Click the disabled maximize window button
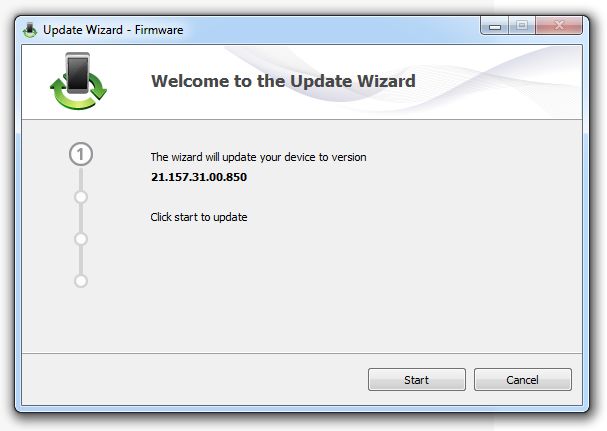This screenshot has height=431, width=607. click(522, 26)
